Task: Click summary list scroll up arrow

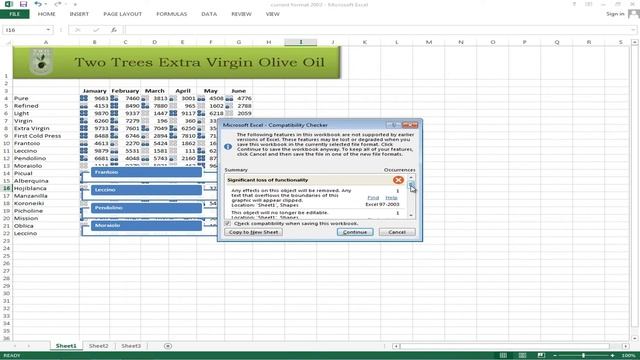Action: [x=411, y=178]
